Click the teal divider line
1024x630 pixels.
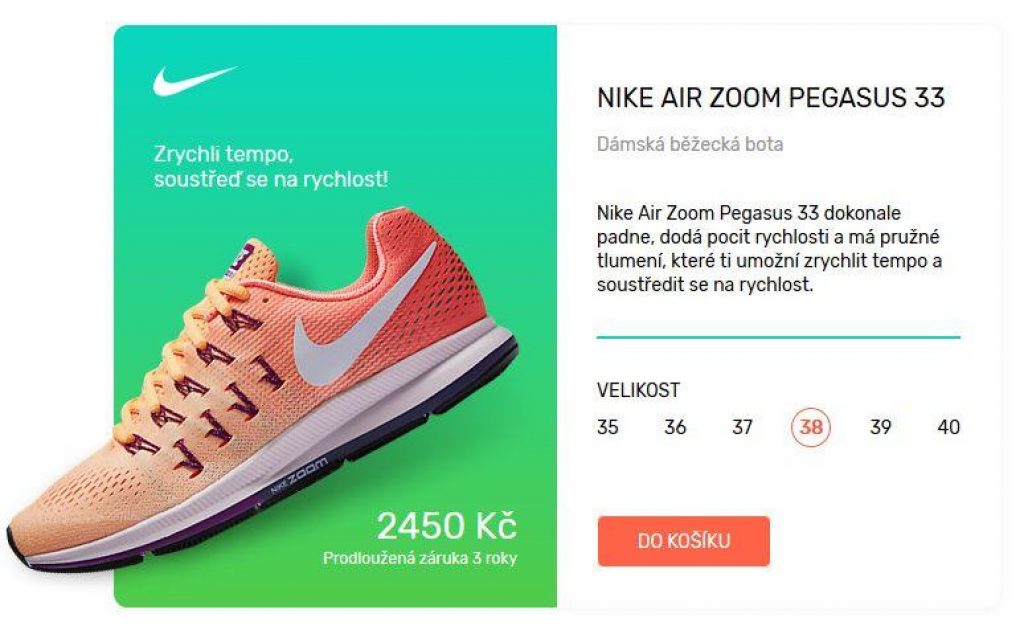click(778, 338)
